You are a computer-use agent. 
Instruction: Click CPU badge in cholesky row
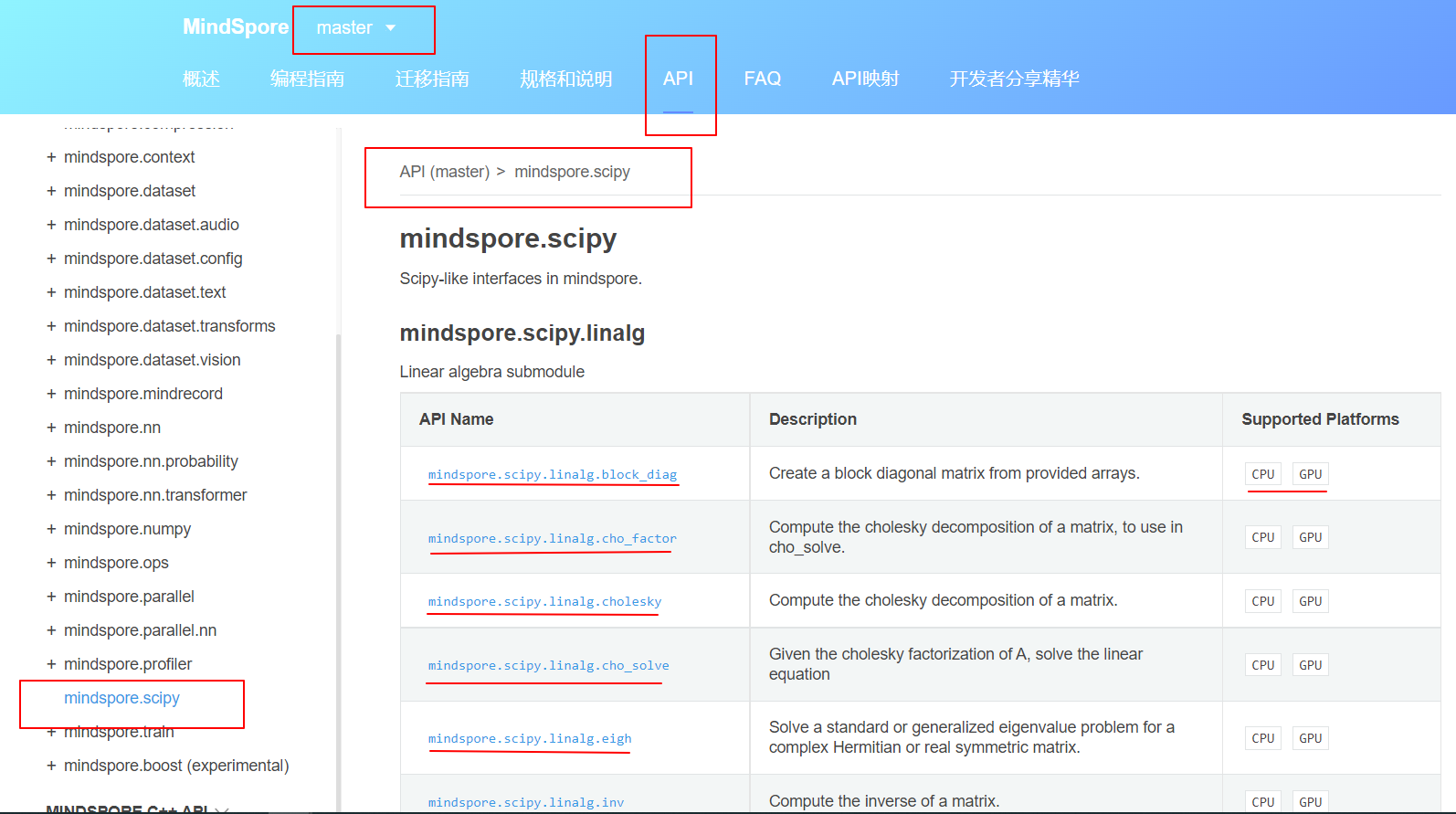[1263, 601]
